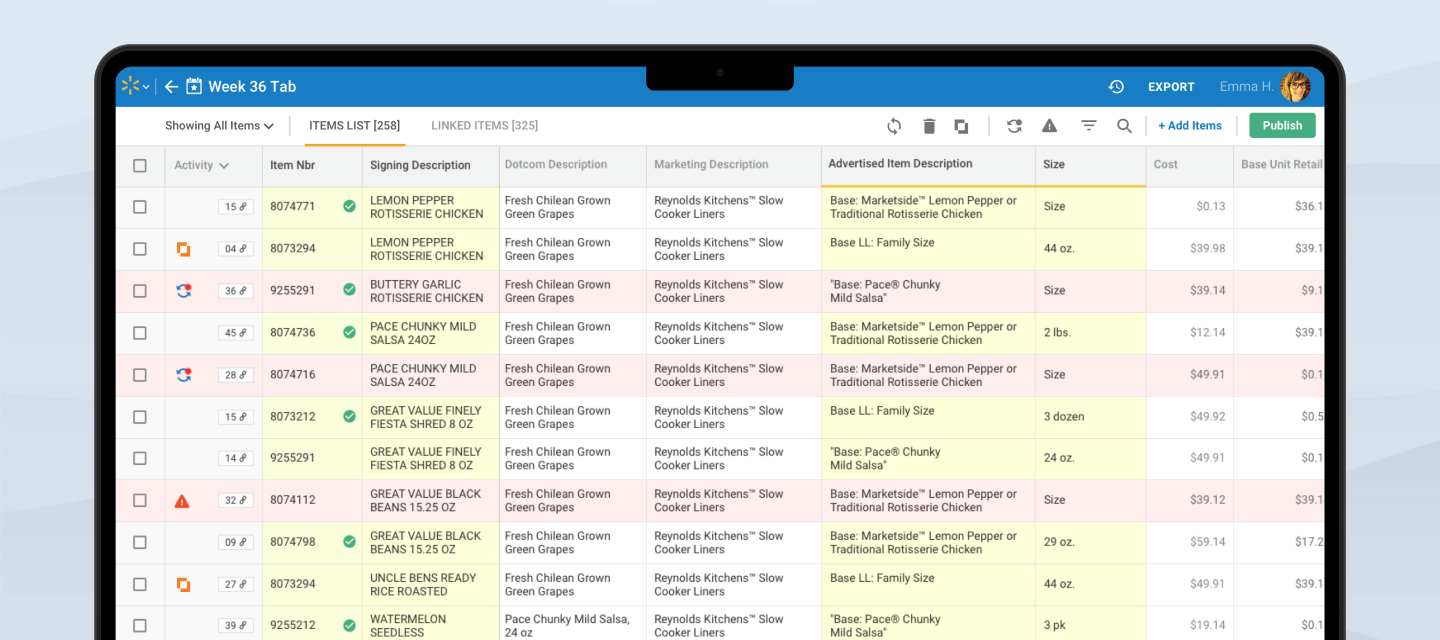
Task: Click the sync arrows icon left of trash
Action: tap(894, 126)
